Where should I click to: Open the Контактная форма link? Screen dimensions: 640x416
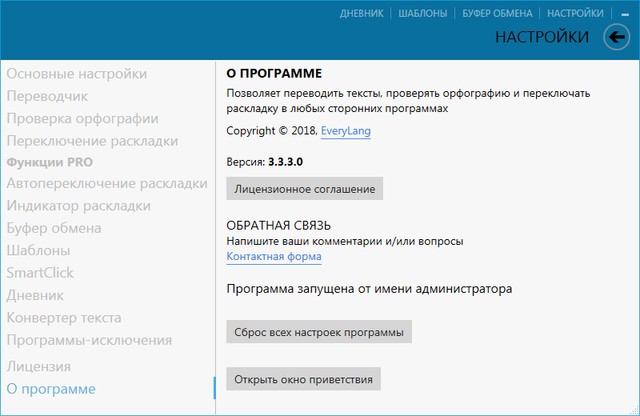pyautogui.click(x=274, y=257)
